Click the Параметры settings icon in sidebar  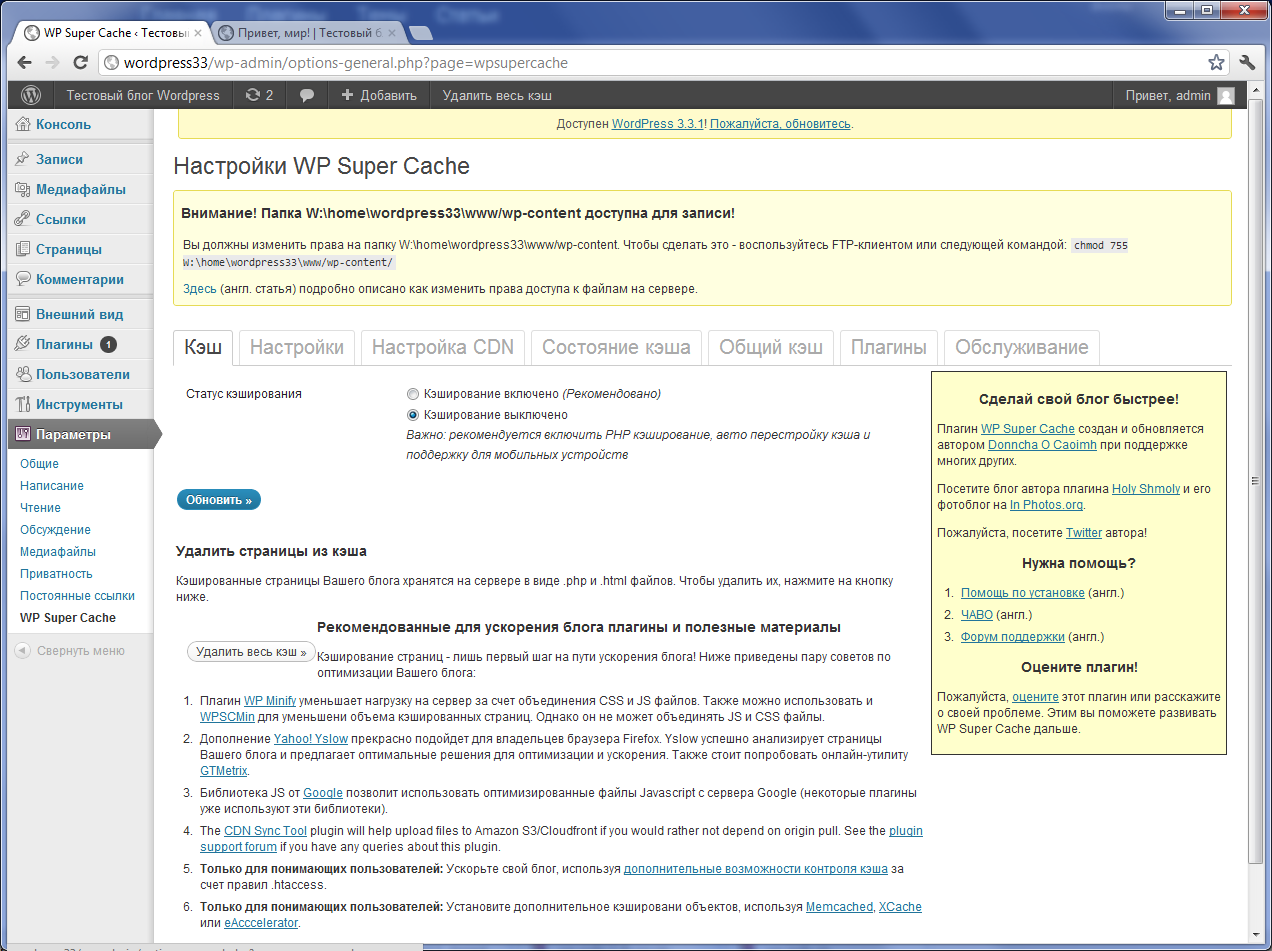tap(23, 434)
